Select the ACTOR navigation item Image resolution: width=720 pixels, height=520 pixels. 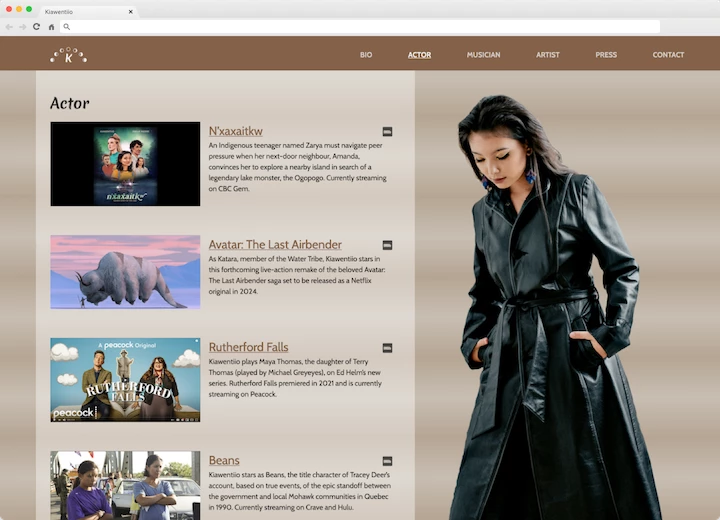point(419,55)
